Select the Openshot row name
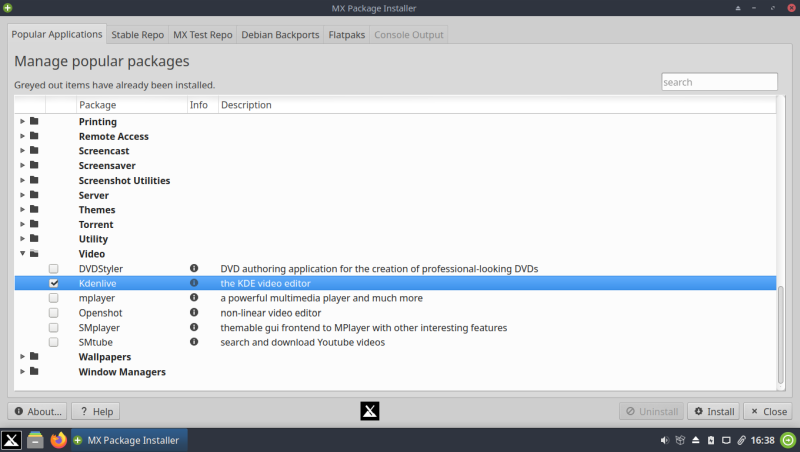Screen dimensions: 800x452 tap(101, 313)
